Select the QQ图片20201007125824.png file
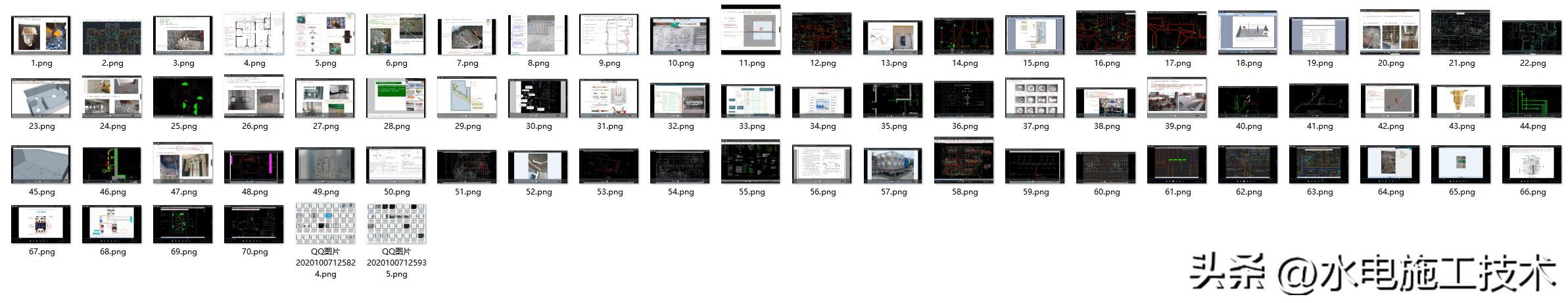 [x=325, y=224]
